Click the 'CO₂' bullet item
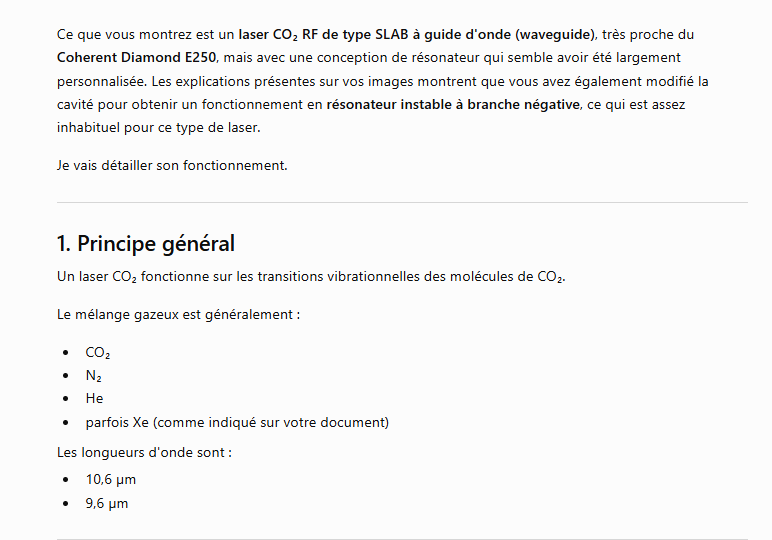The image size is (772, 540). click(97, 352)
